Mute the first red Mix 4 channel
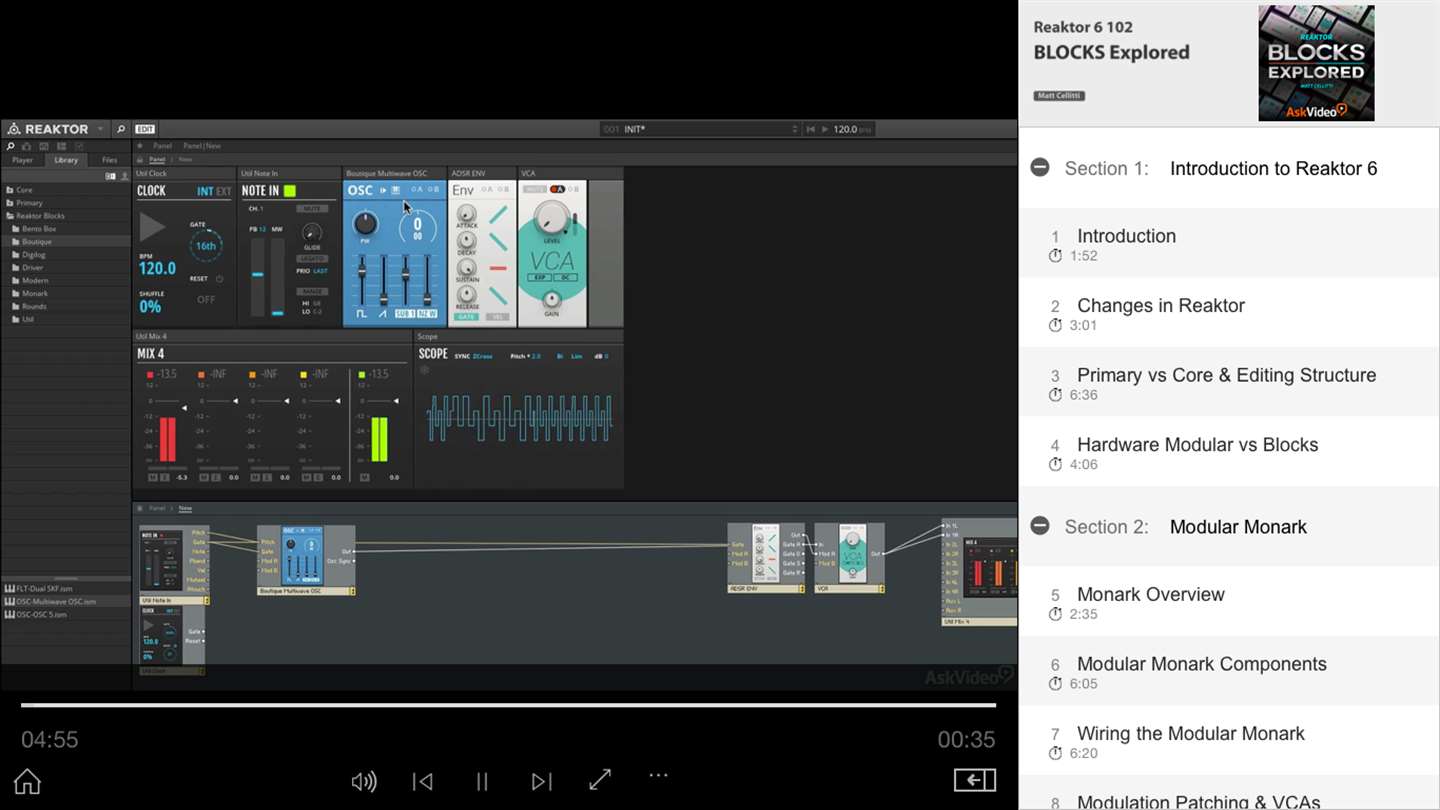1440x810 pixels. [152, 477]
